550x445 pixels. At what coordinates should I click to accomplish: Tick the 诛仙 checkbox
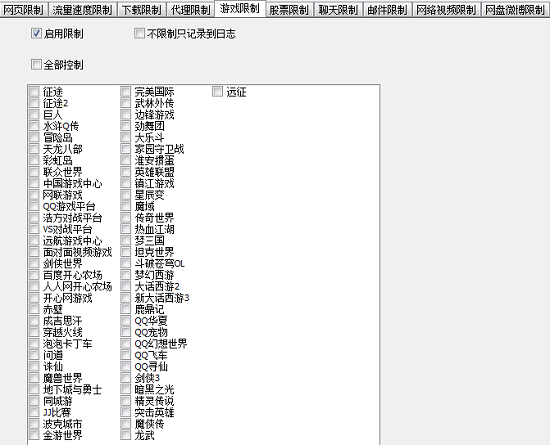[x=34, y=367]
